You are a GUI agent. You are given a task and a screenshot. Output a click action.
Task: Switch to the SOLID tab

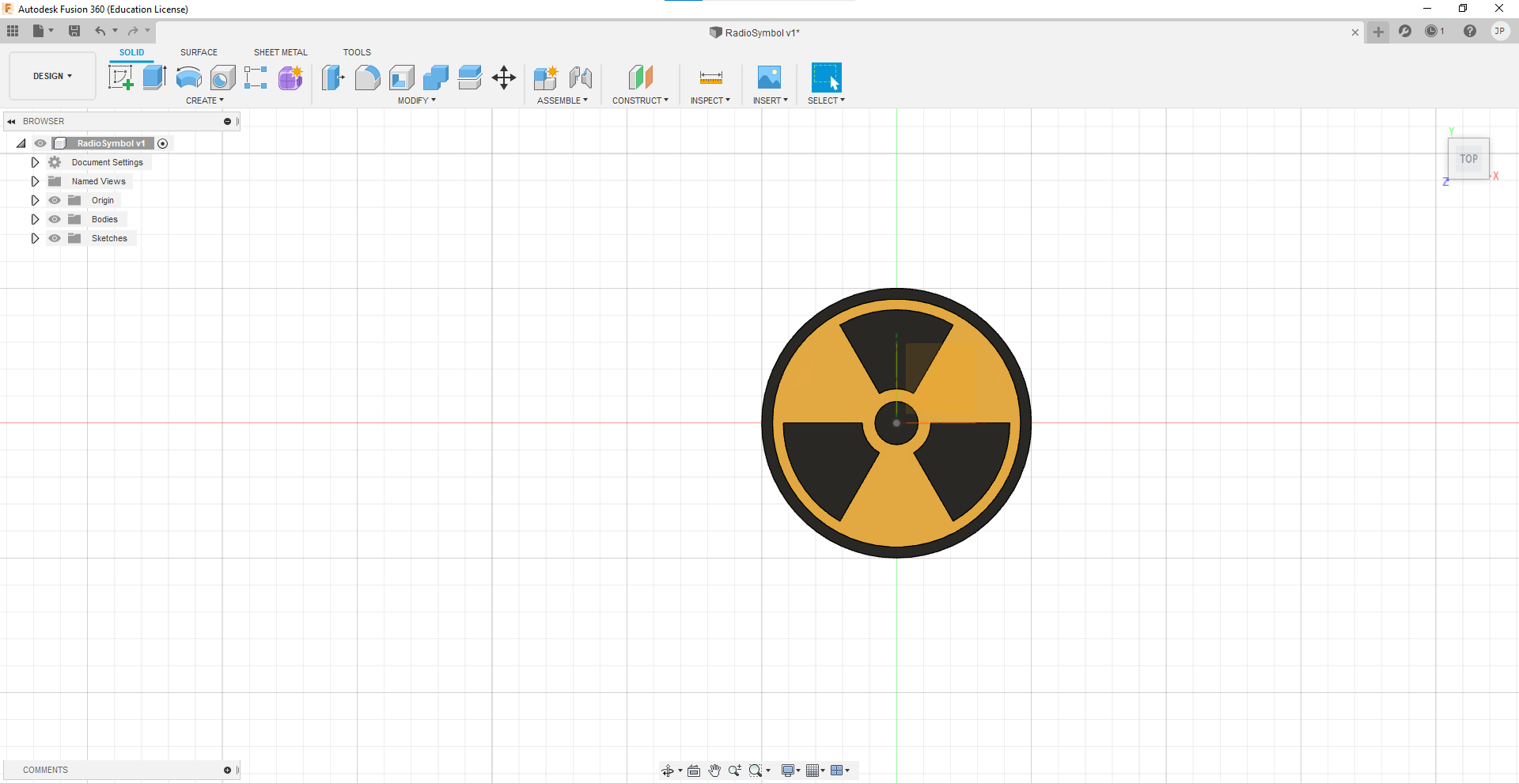132,52
